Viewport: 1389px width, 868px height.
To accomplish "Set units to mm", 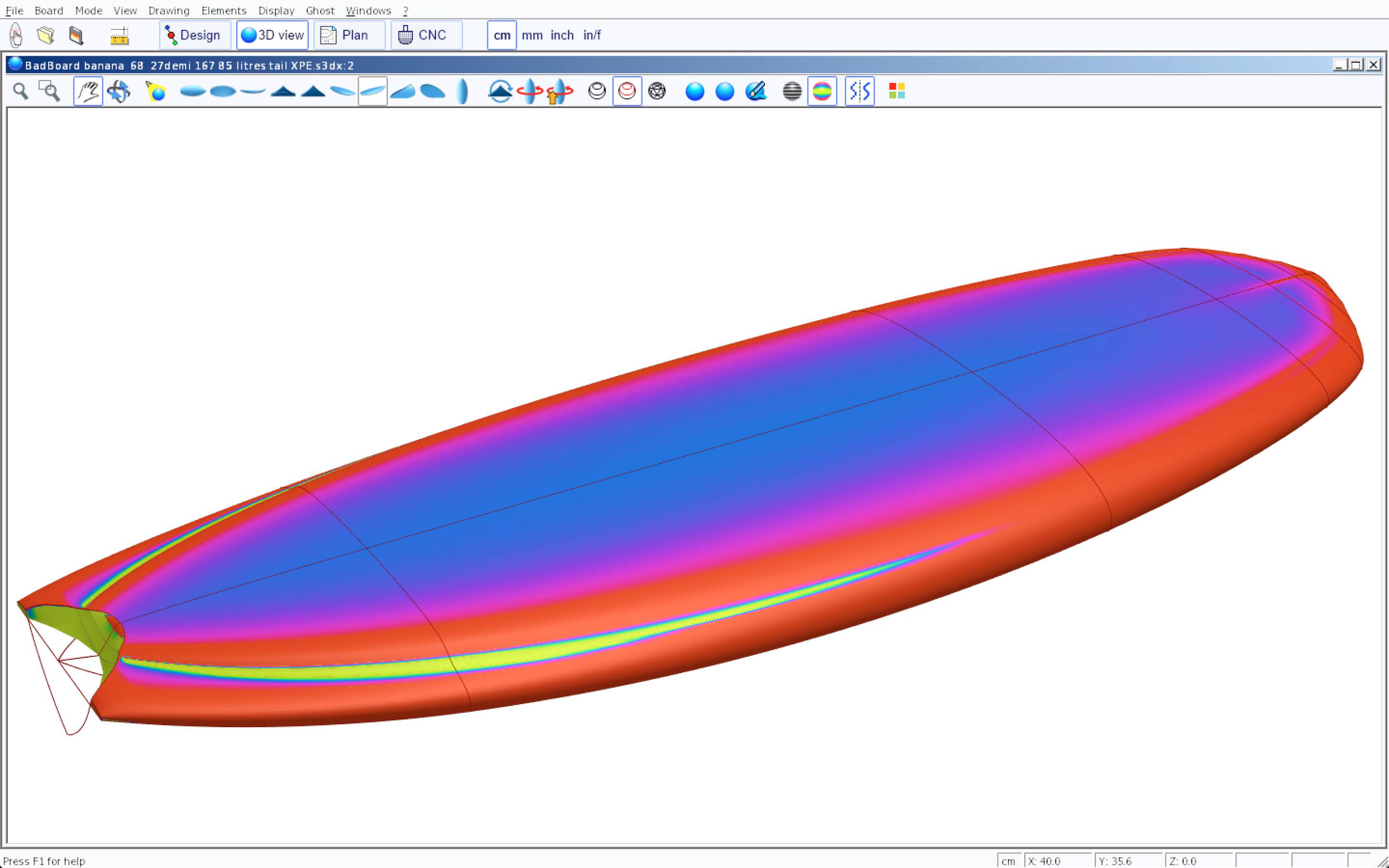I will click(532, 36).
